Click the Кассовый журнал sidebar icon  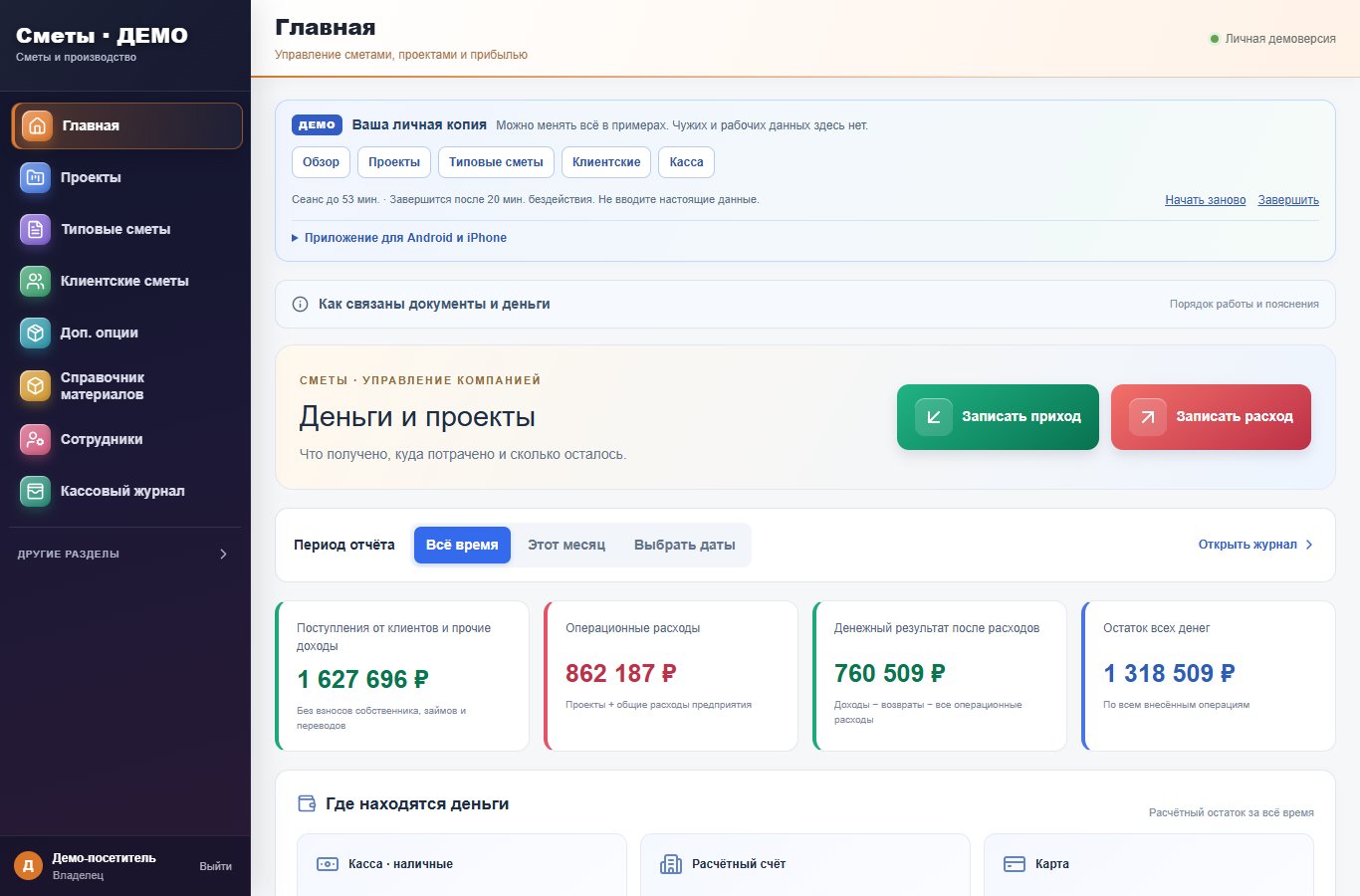click(36, 491)
